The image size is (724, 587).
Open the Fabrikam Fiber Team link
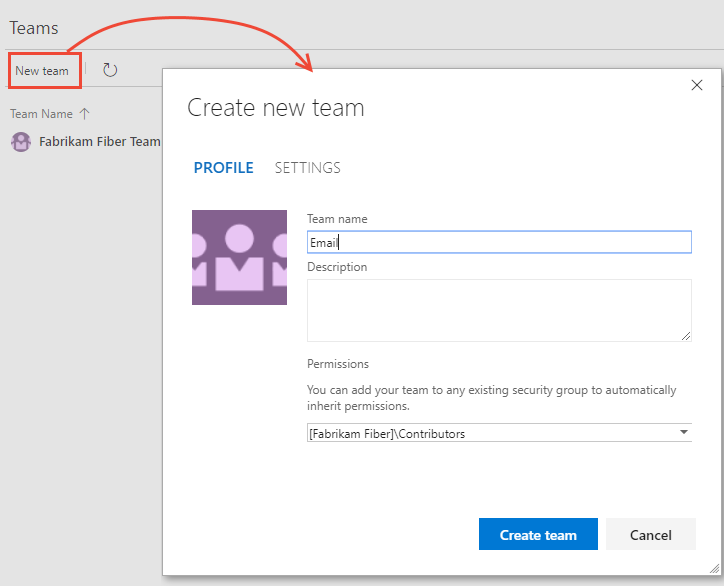(x=99, y=142)
